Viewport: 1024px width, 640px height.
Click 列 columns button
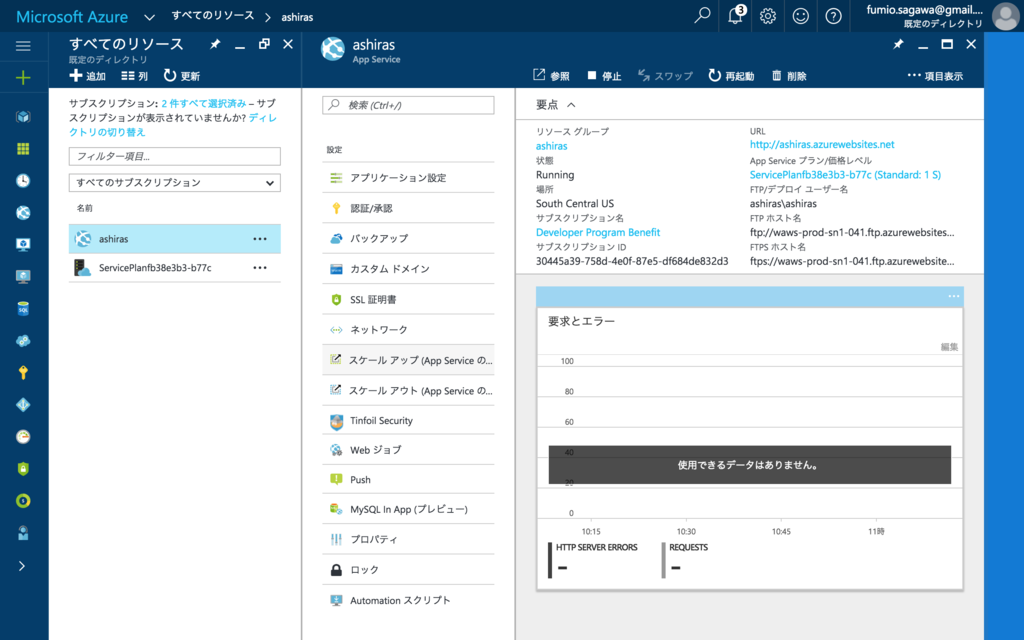pyautogui.click(x=134, y=76)
